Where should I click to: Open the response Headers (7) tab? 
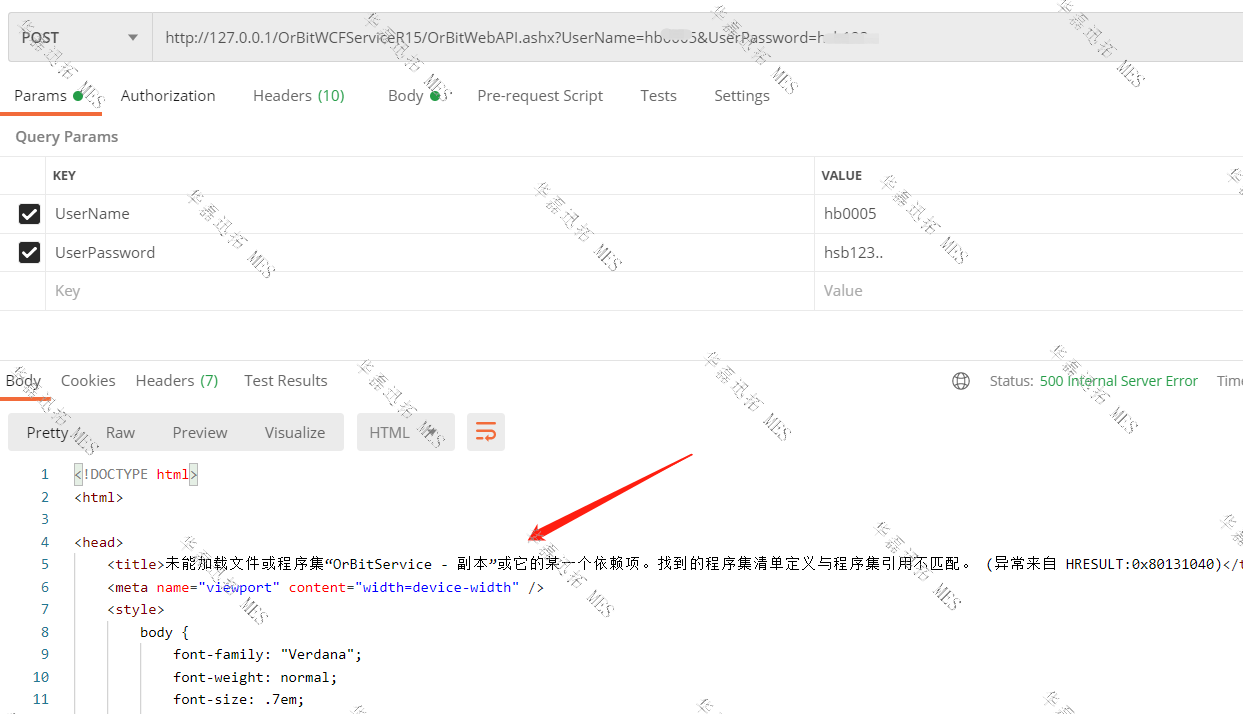tap(177, 381)
